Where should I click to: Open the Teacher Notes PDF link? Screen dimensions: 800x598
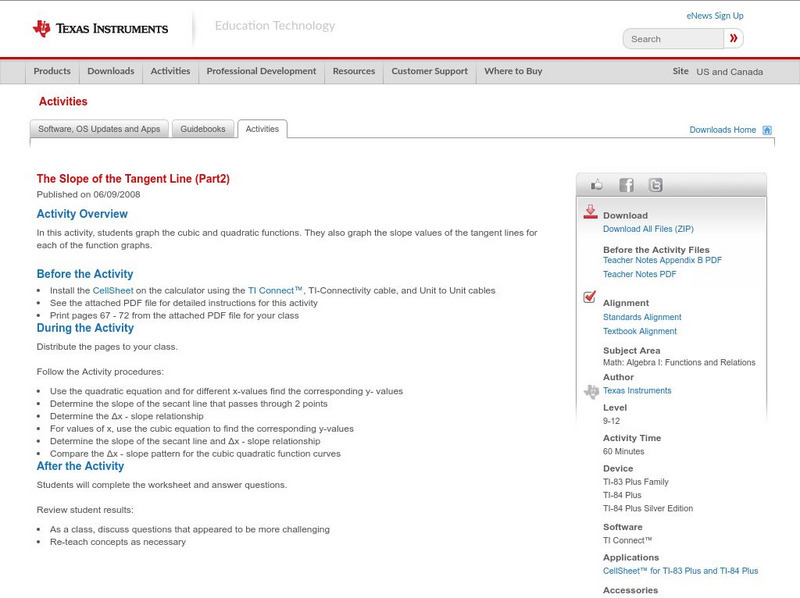coord(639,274)
